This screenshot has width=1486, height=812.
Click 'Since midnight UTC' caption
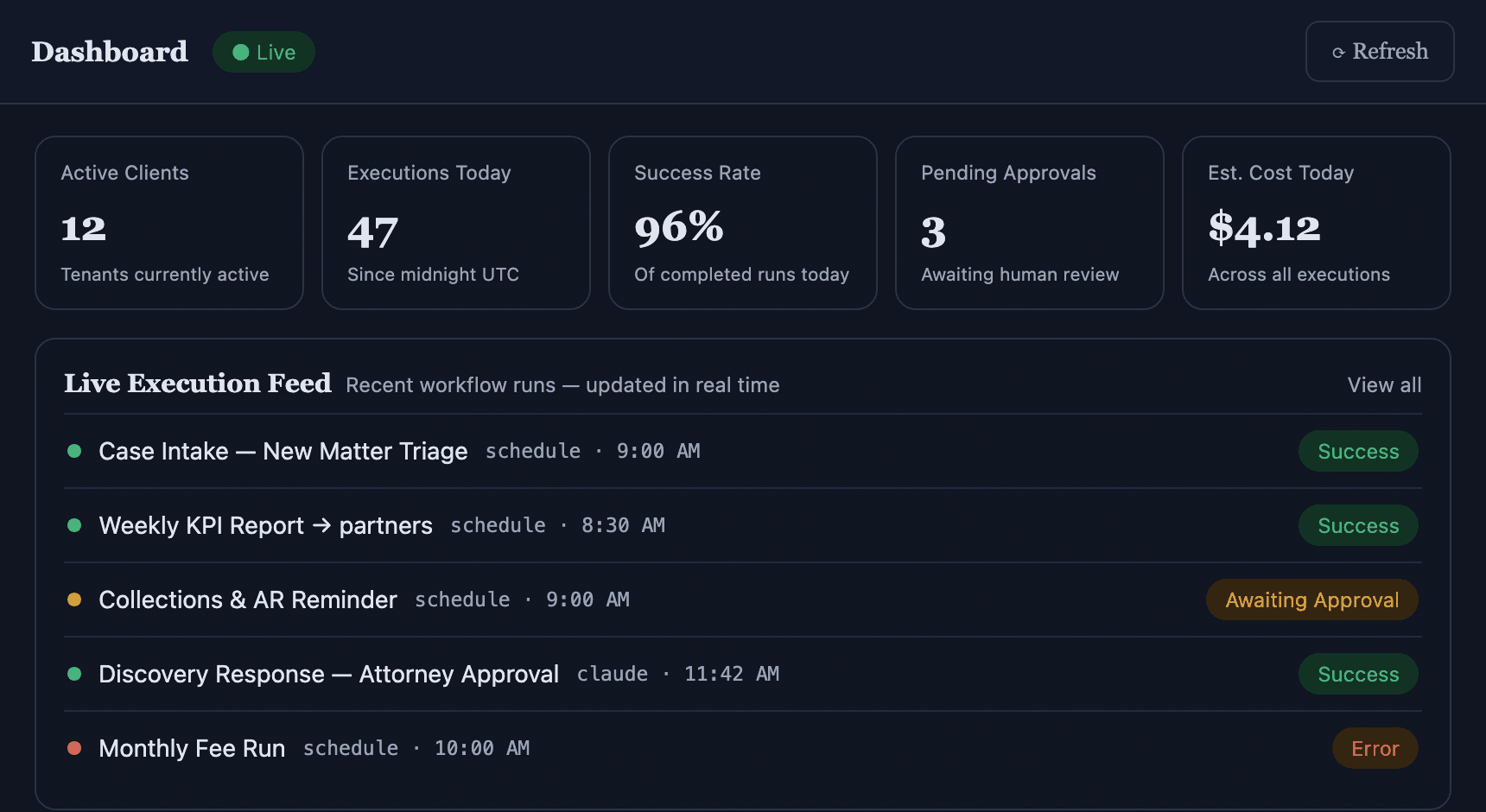(x=433, y=275)
